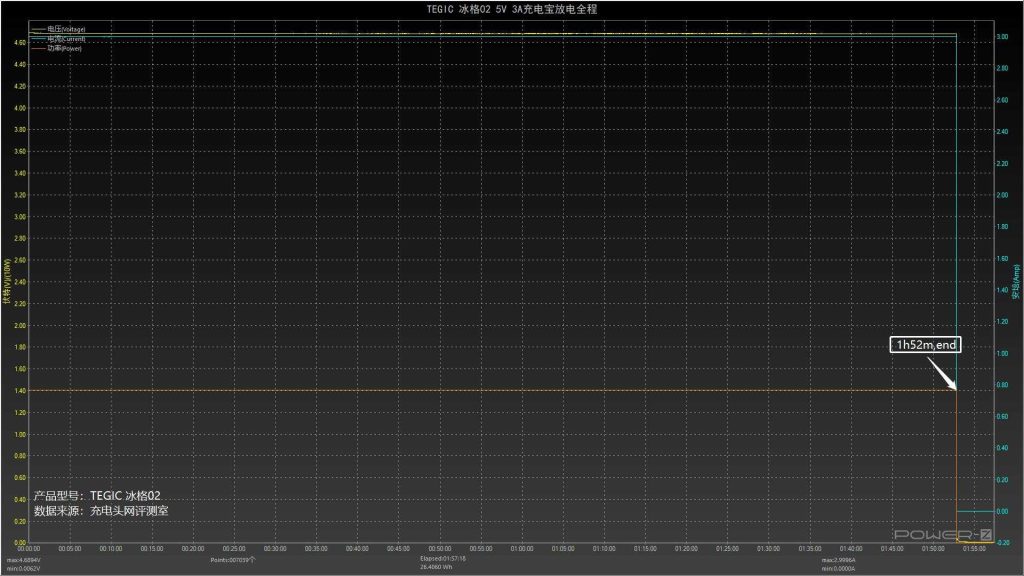
Task: Click the 01:15:00 time axis label
Action: coord(645,549)
